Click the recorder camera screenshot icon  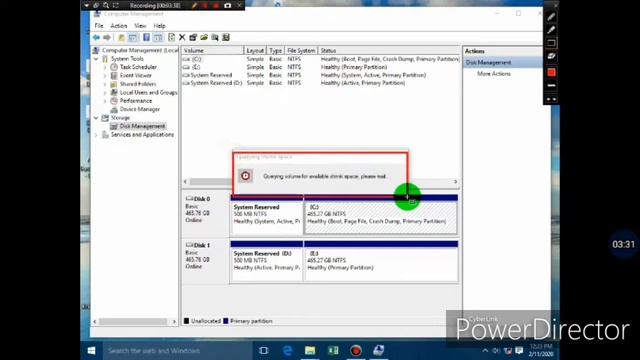(228, 5)
